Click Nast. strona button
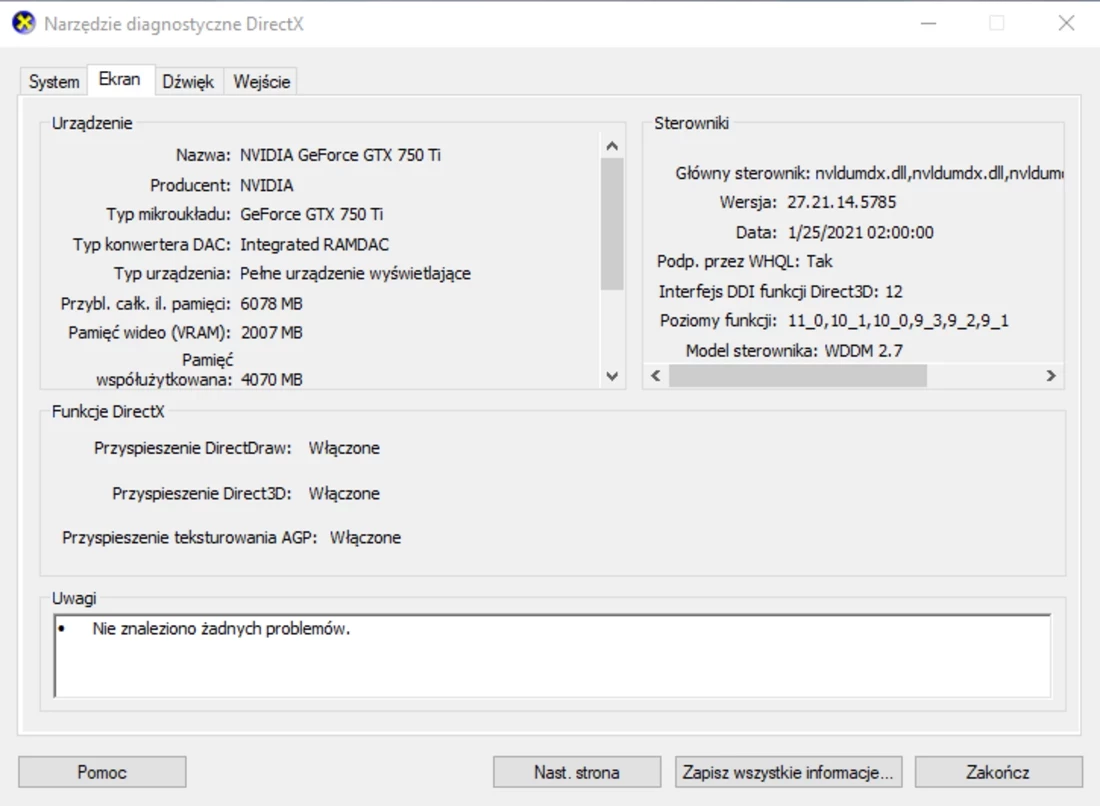Viewport: 1100px width, 806px height. (x=577, y=772)
